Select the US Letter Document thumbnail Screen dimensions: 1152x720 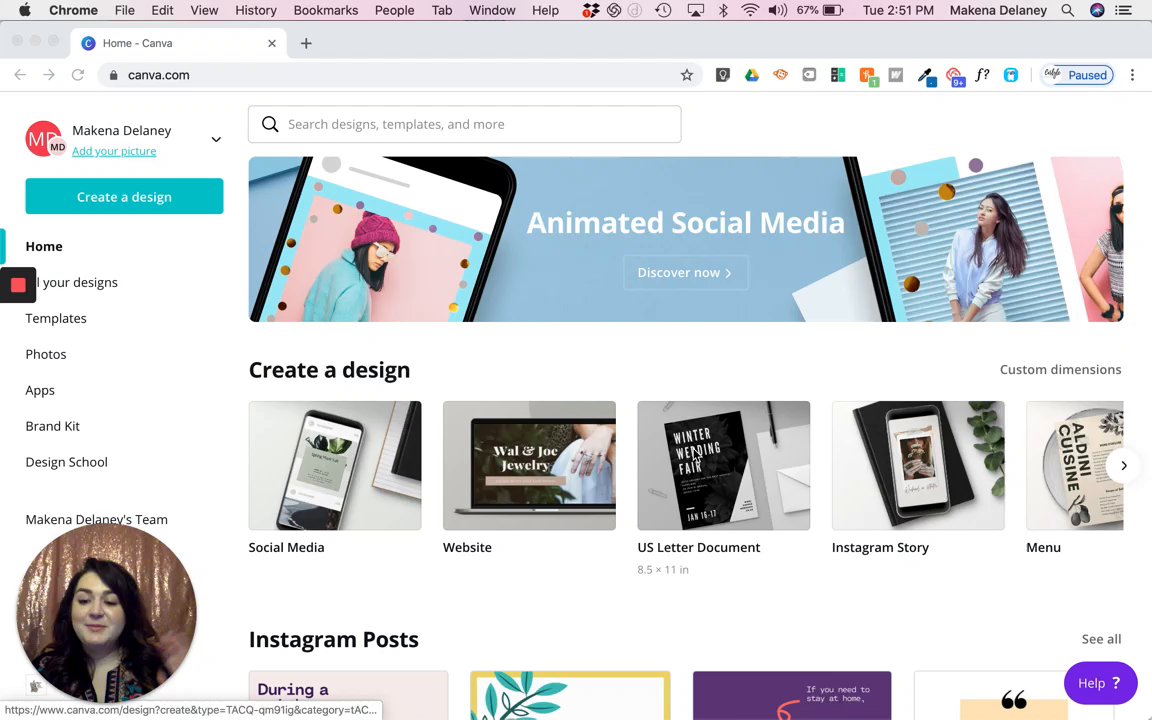pos(724,465)
